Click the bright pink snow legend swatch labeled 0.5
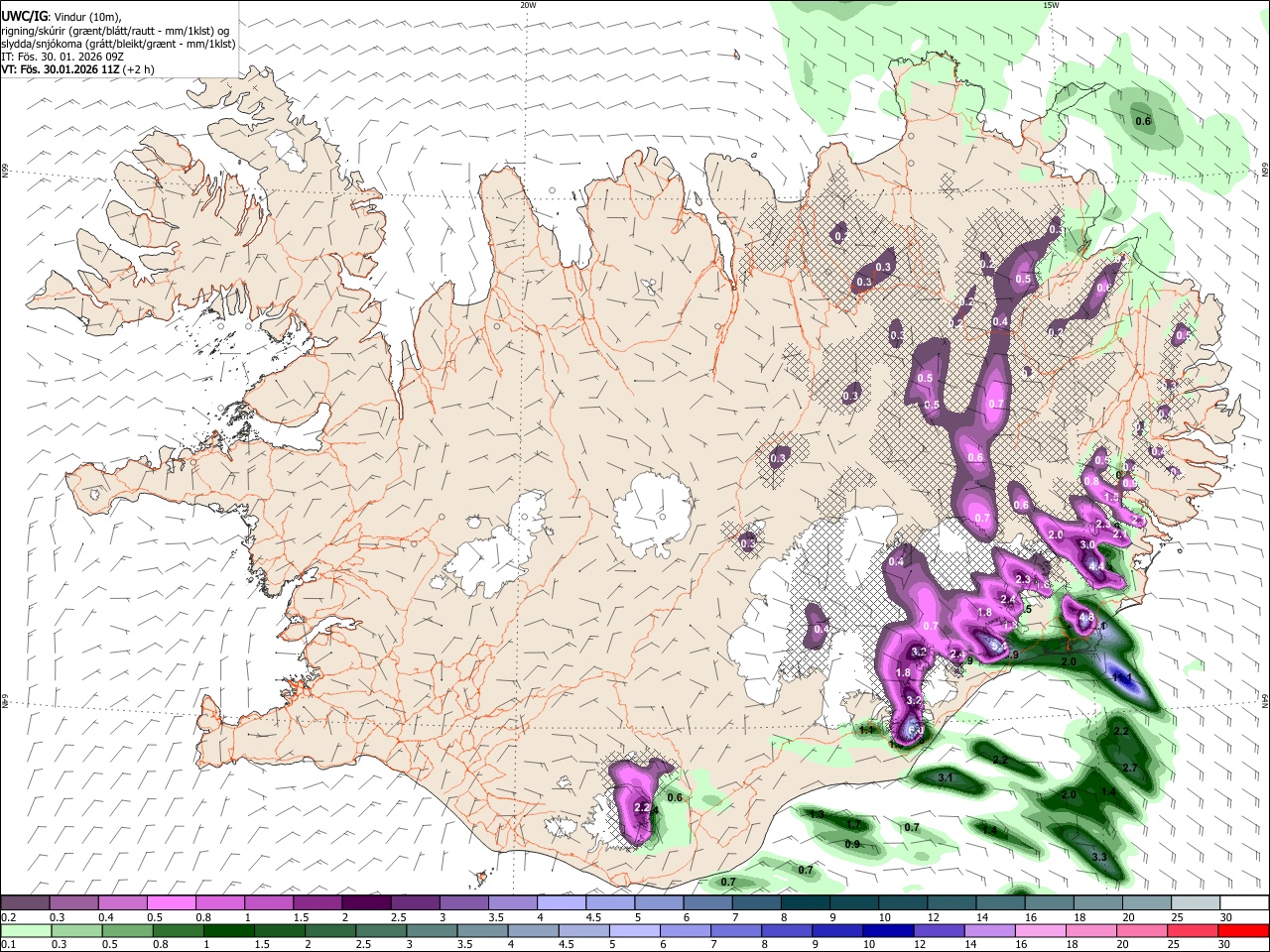 tap(171, 903)
